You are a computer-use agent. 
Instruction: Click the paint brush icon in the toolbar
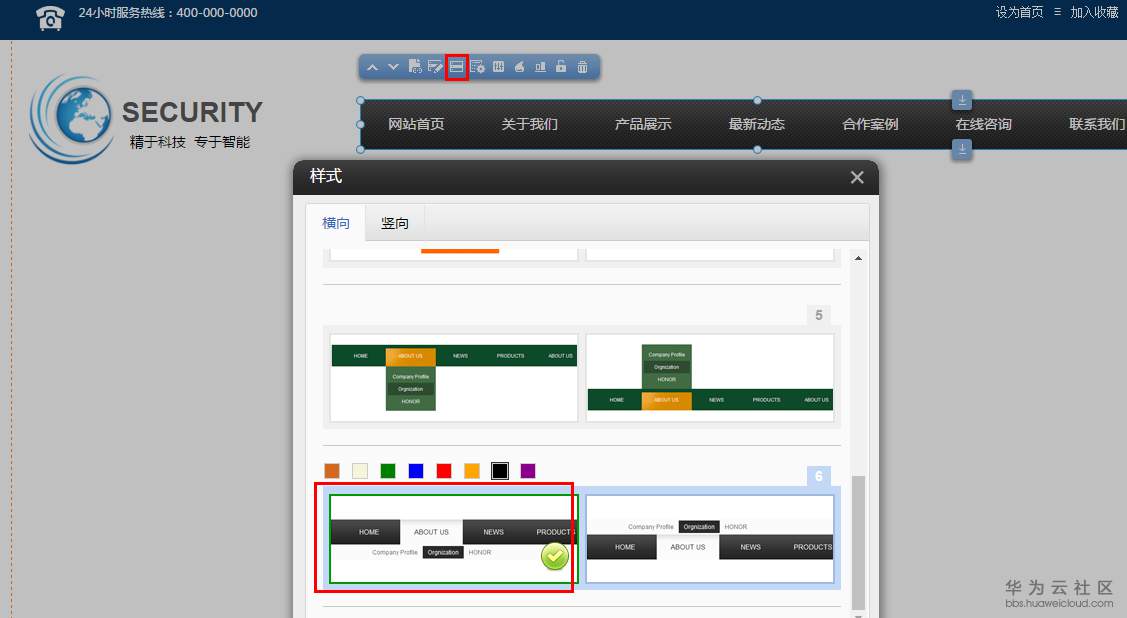coord(519,67)
